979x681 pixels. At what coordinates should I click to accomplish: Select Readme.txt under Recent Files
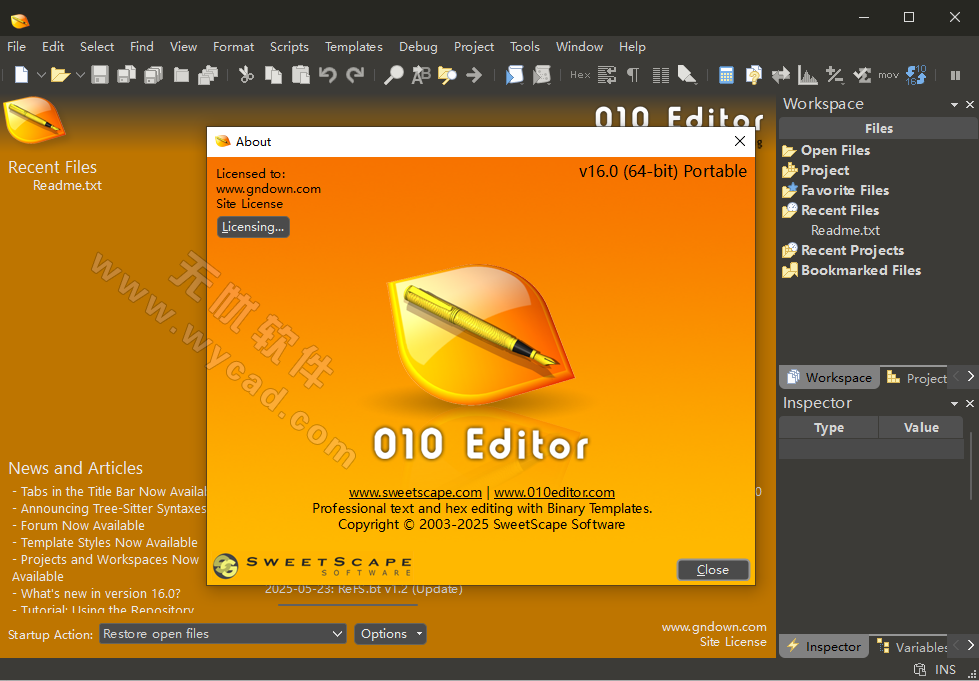pos(847,230)
